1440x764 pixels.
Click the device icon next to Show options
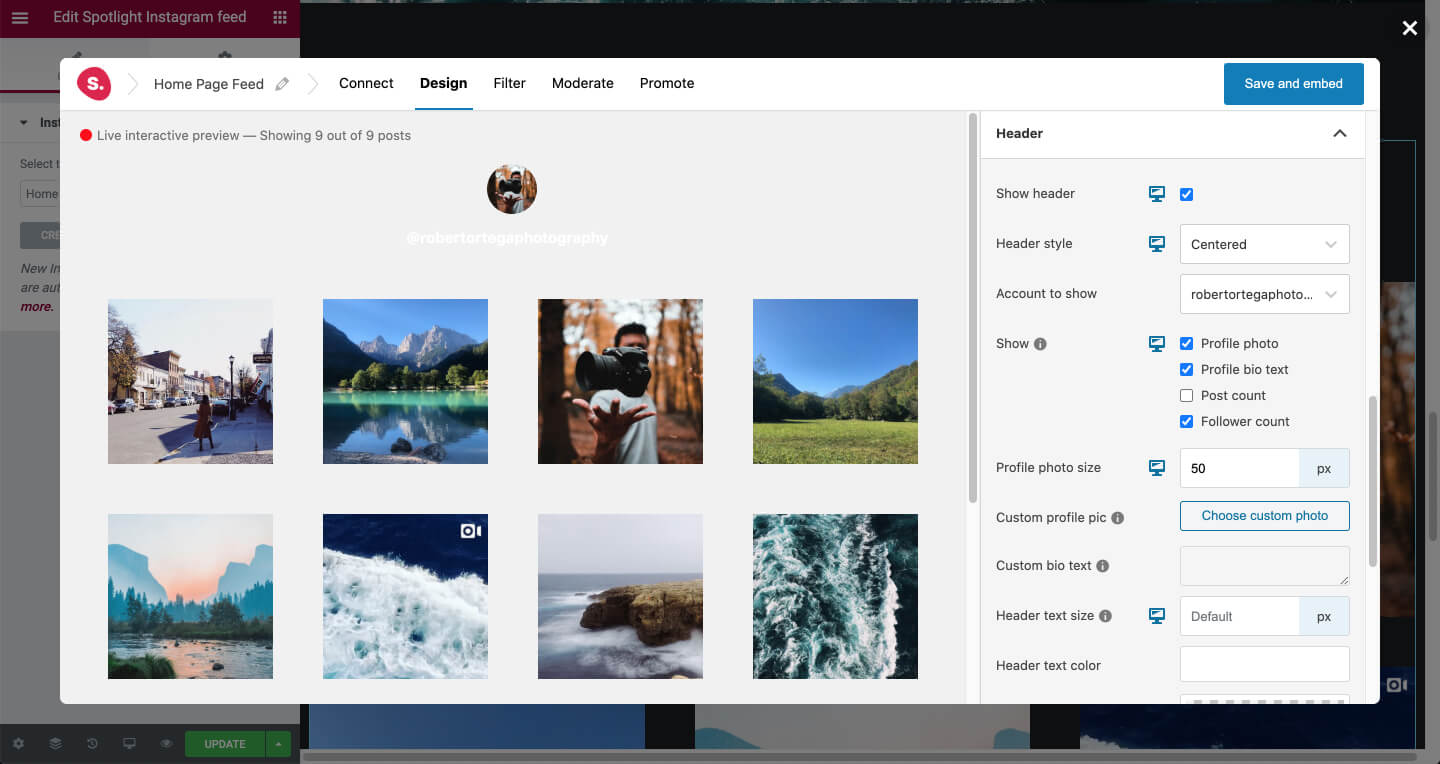coord(1157,344)
